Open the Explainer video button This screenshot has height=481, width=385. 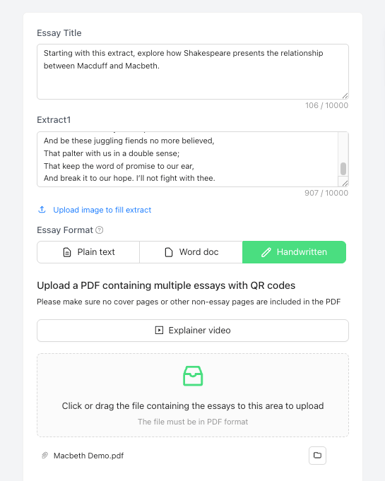(193, 330)
